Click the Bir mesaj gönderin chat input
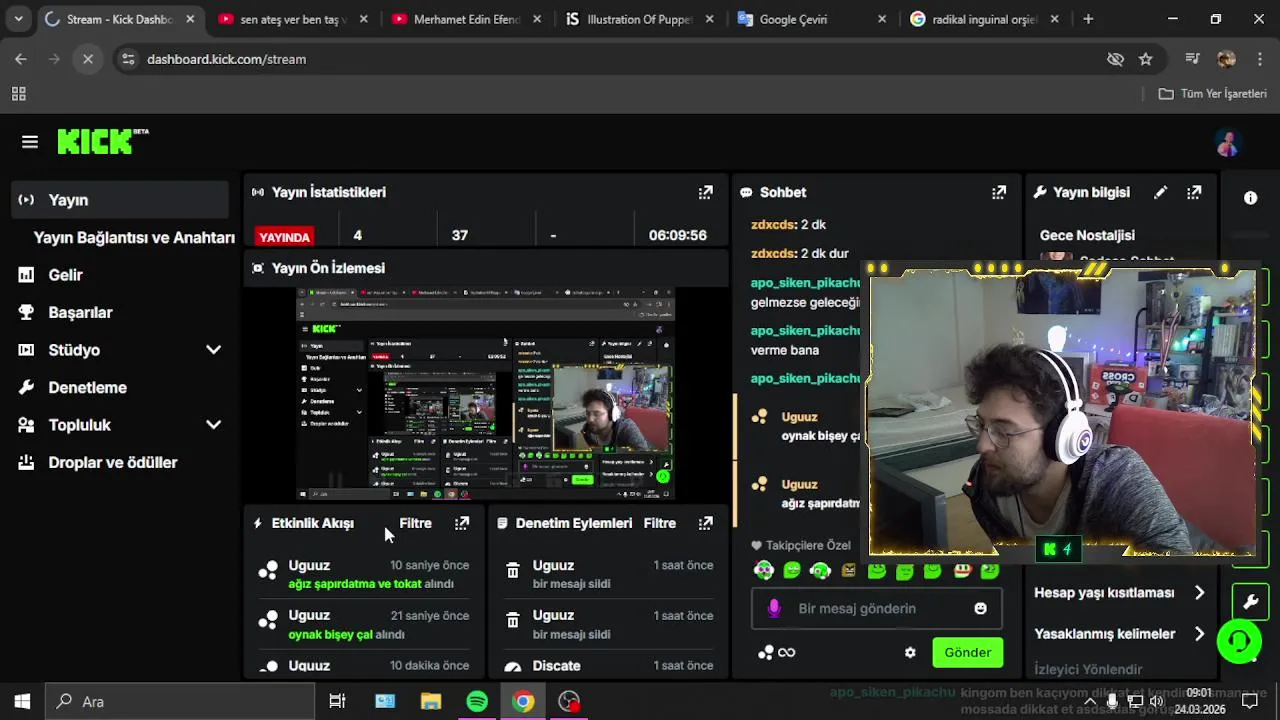This screenshot has width=1280, height=720. tap(877, 608)
